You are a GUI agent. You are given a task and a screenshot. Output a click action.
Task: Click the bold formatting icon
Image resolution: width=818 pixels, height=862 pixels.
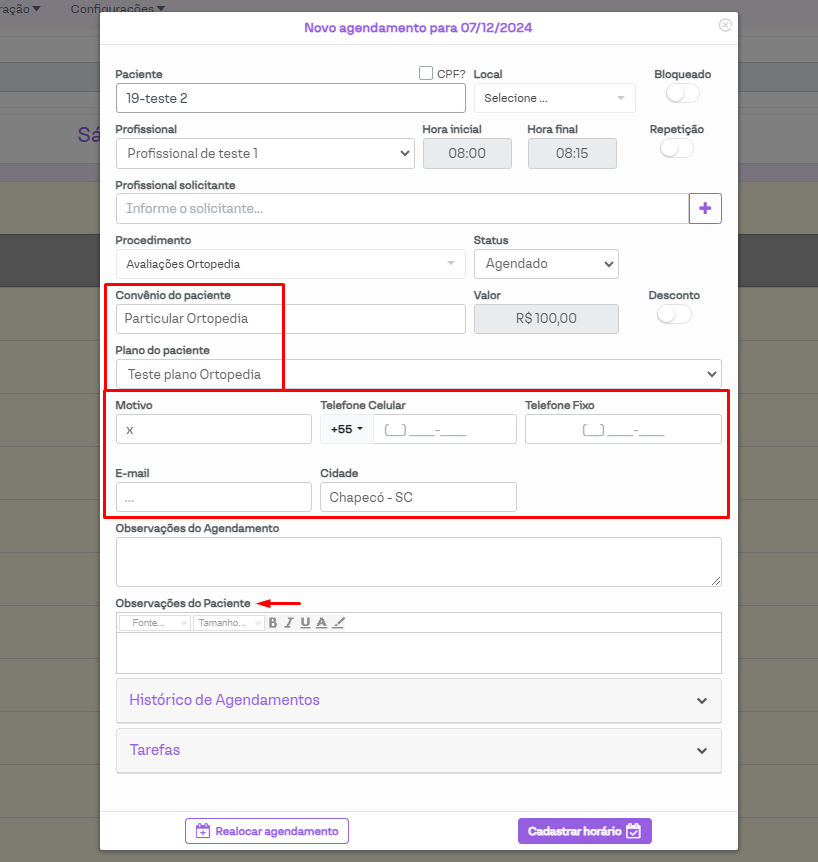273,623
